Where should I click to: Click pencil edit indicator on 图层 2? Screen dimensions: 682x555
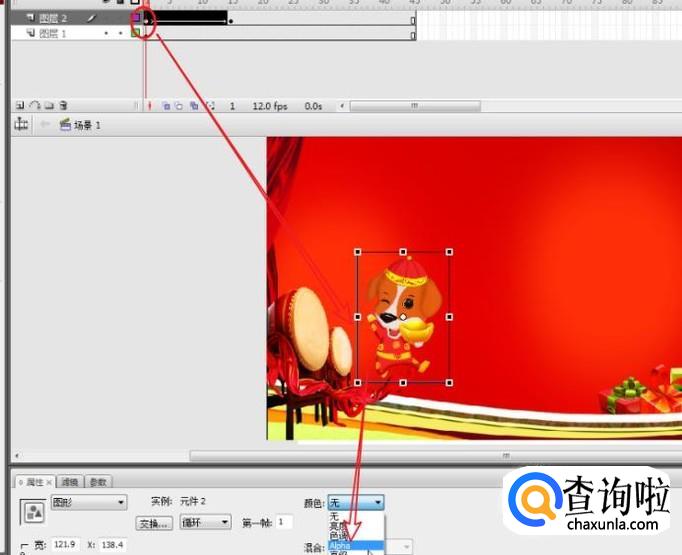point(91,18)
